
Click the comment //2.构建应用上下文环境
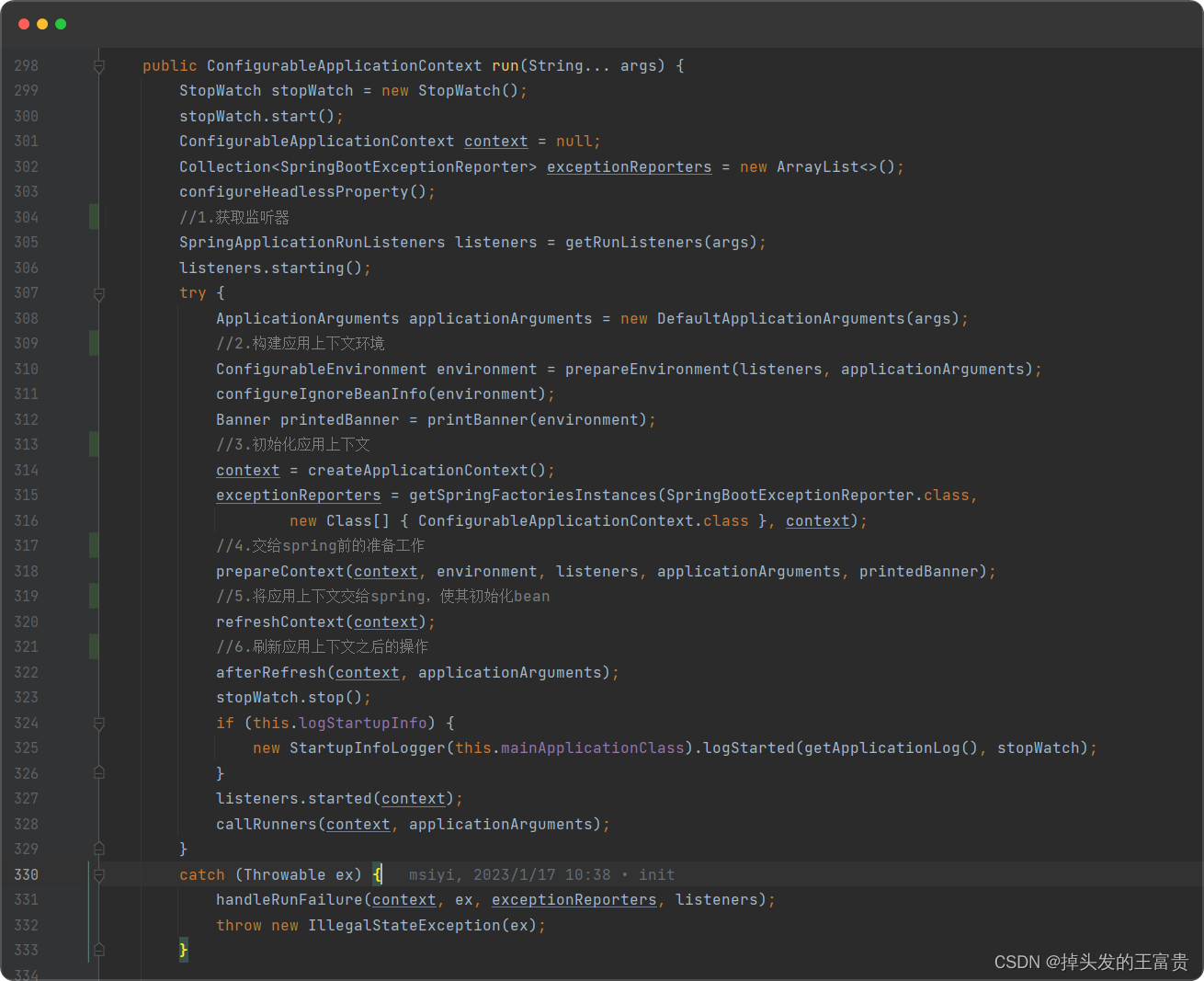[x=301, y=344]
